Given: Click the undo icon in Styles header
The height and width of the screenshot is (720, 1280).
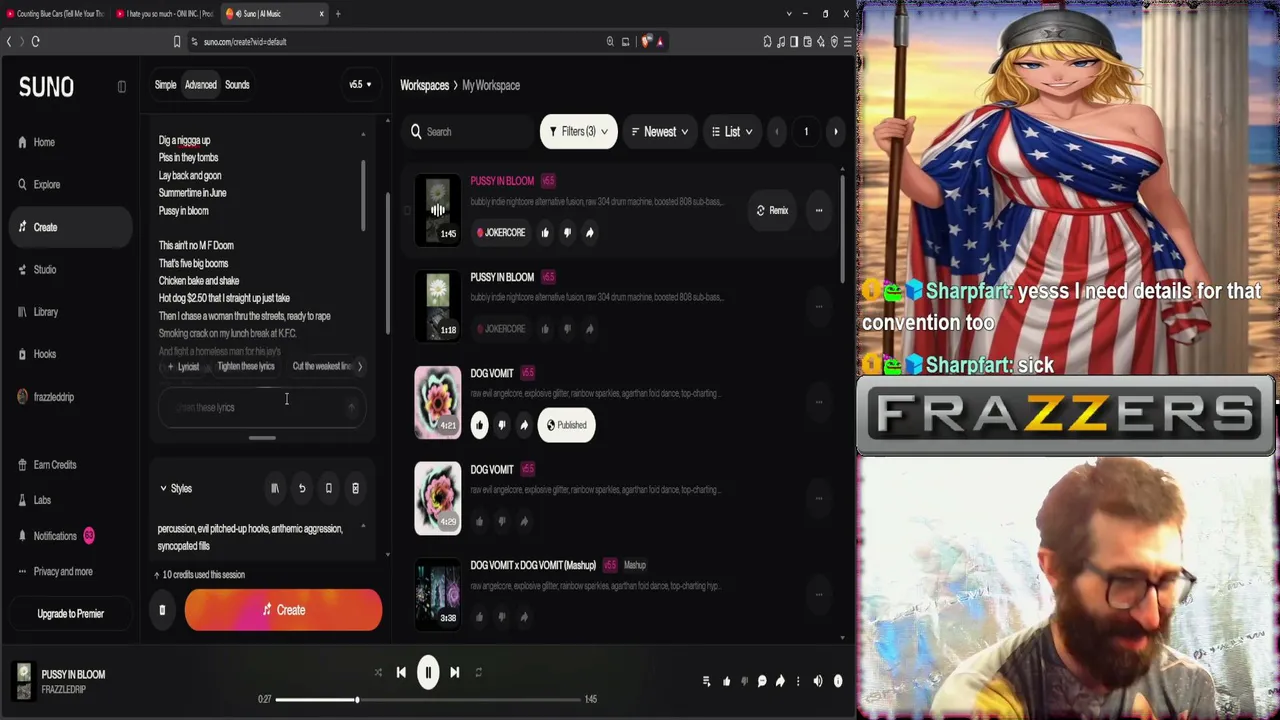Looking at the screenshot, I should click(x=302, y=488).
